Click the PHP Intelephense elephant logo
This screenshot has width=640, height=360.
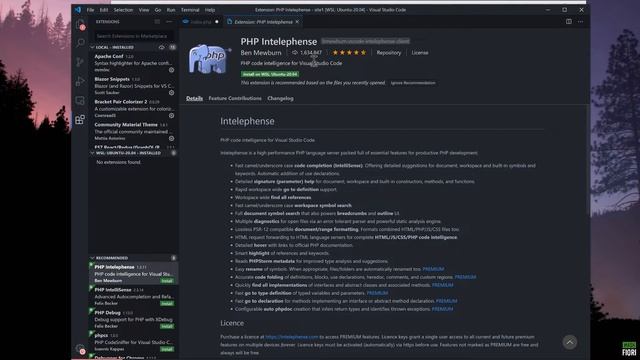click(209, 60)
